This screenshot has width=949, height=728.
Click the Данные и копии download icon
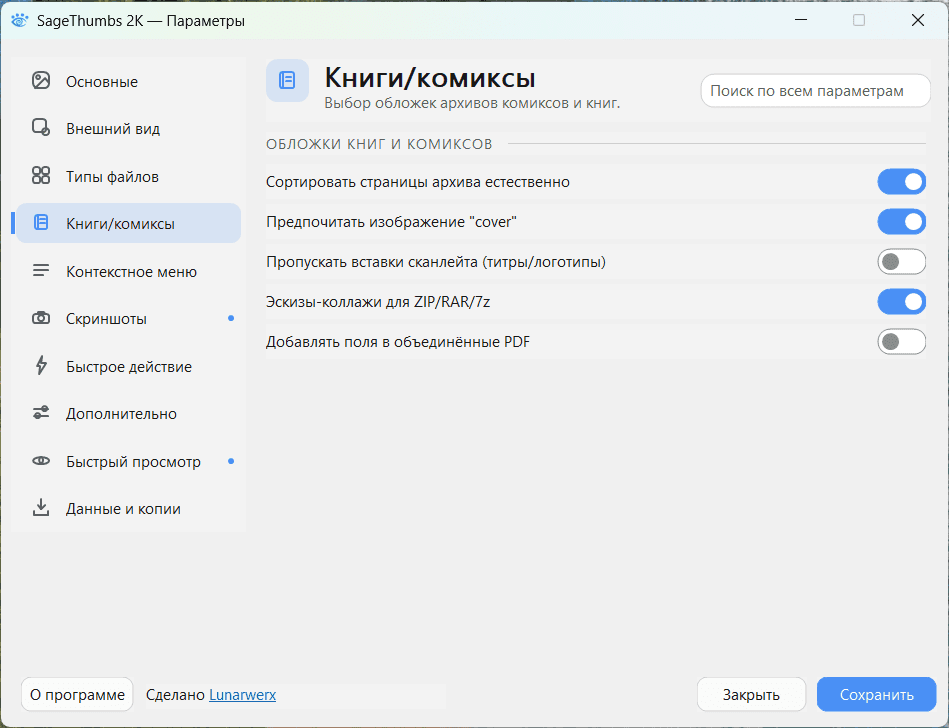coord(41,508)
